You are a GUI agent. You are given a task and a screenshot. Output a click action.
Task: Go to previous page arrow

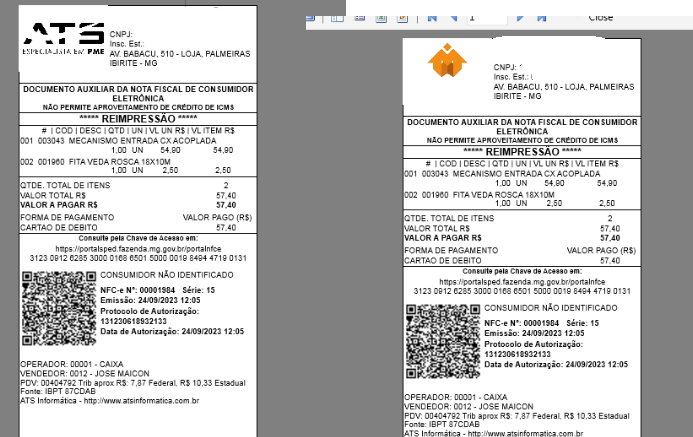coord(453,18)
